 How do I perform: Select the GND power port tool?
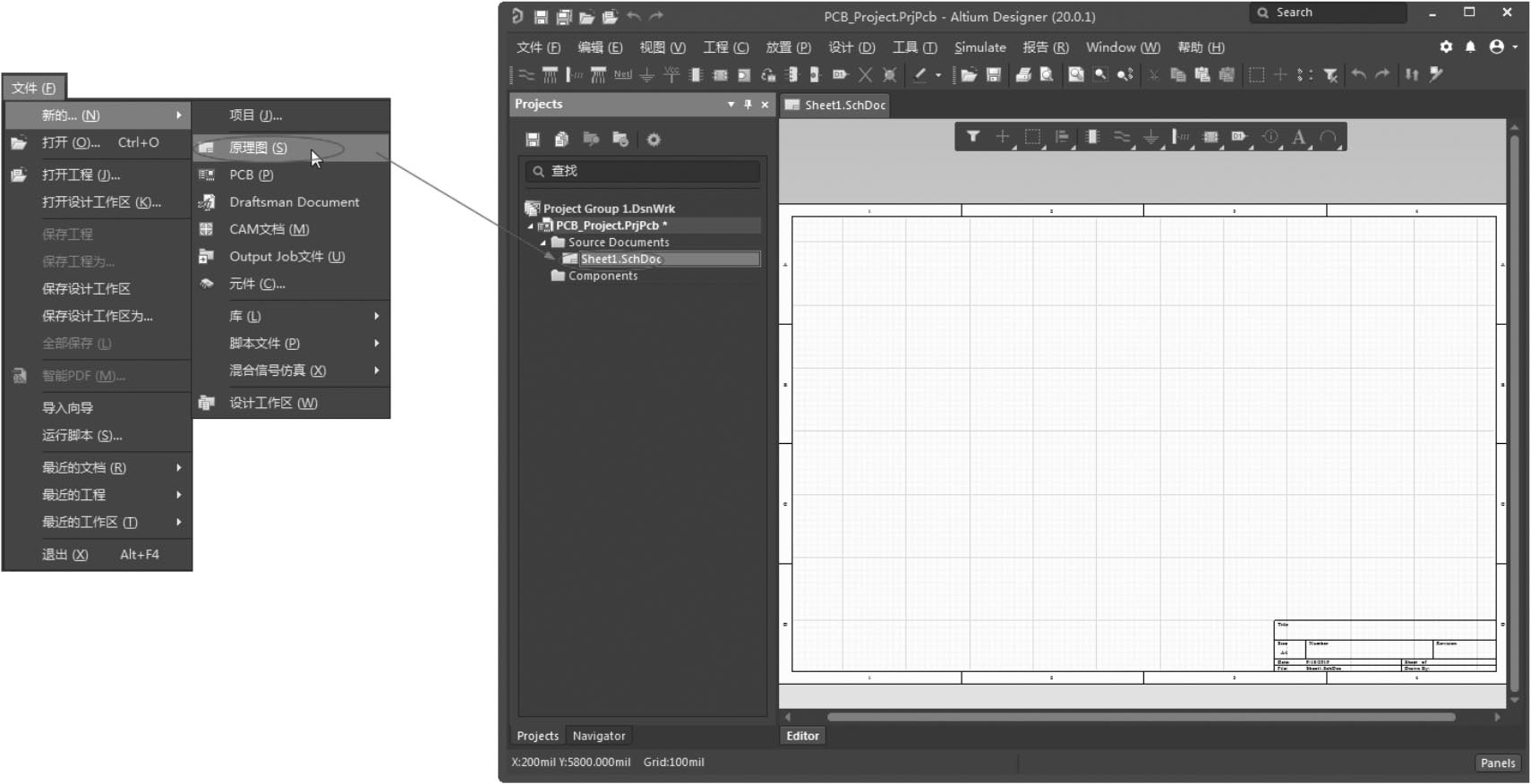coord(1150,137)
